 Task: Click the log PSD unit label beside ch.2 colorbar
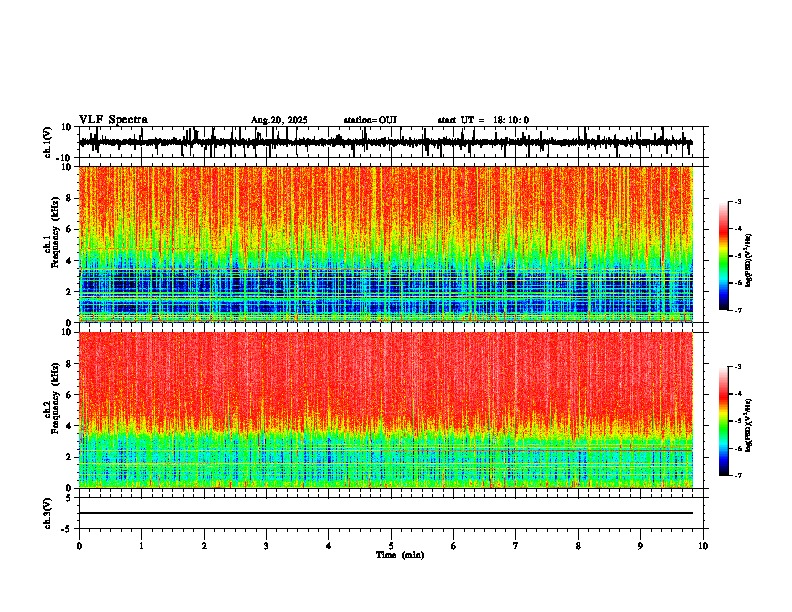(x=749, y=425)
